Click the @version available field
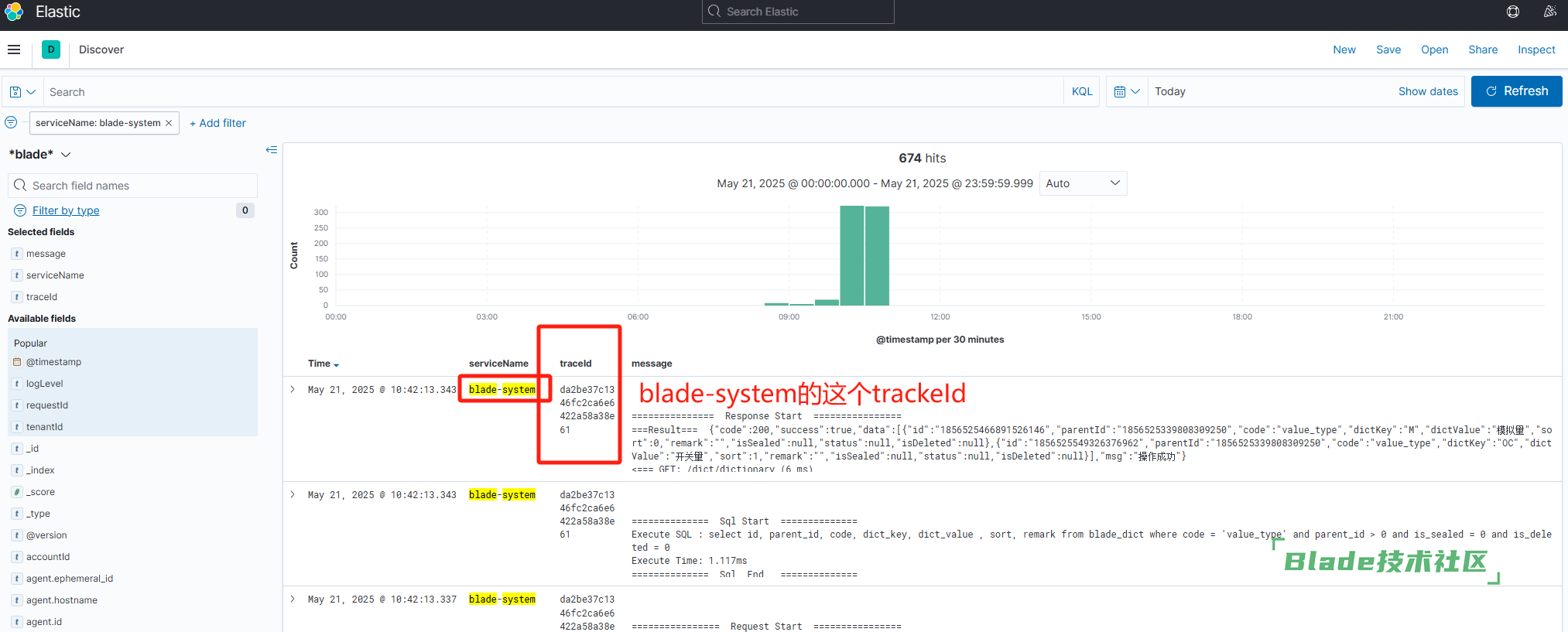Screen dimensions: 1568x632 [46, 535]
